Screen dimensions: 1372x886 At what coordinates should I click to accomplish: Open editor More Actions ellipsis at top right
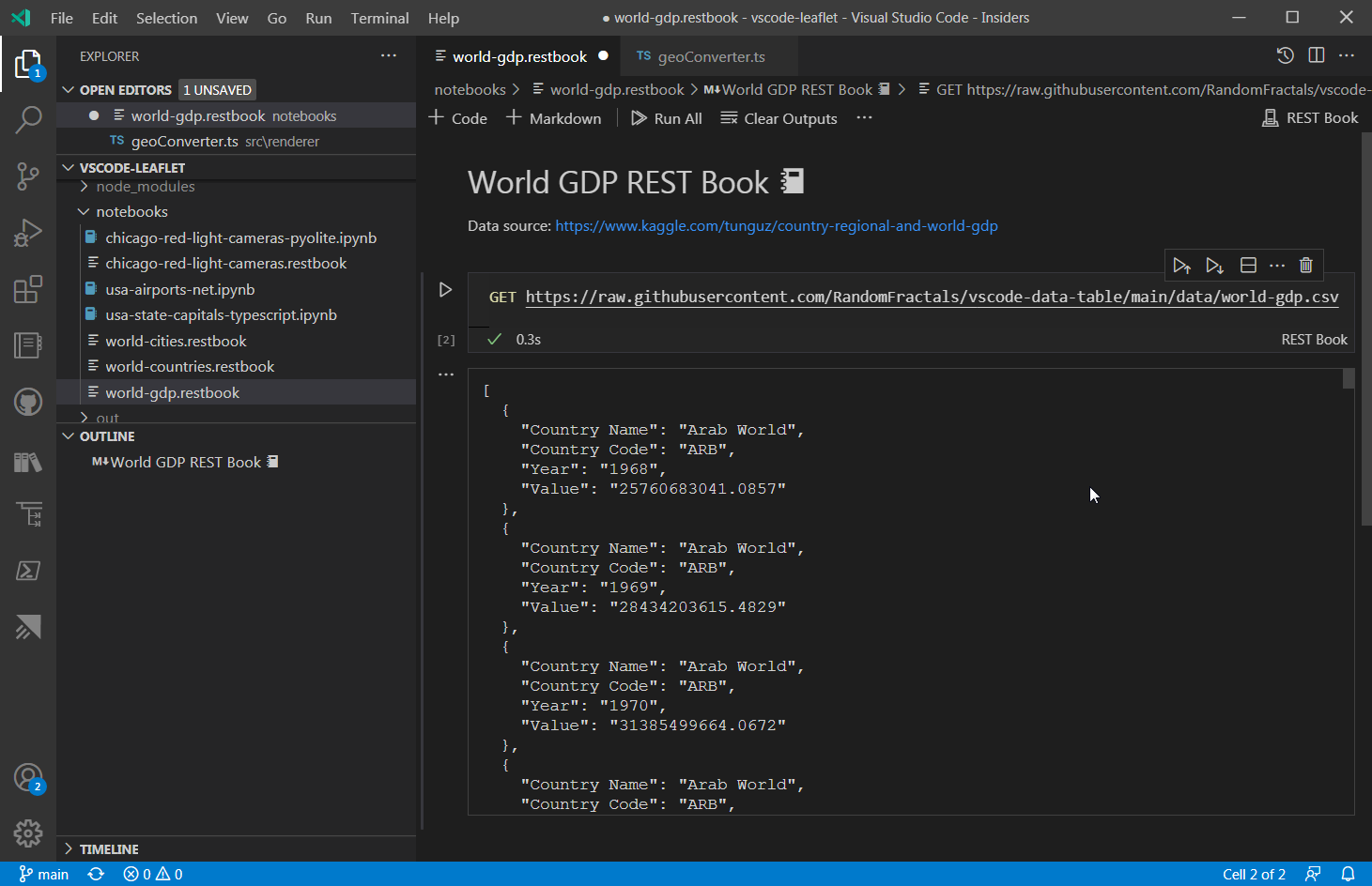1347,56
